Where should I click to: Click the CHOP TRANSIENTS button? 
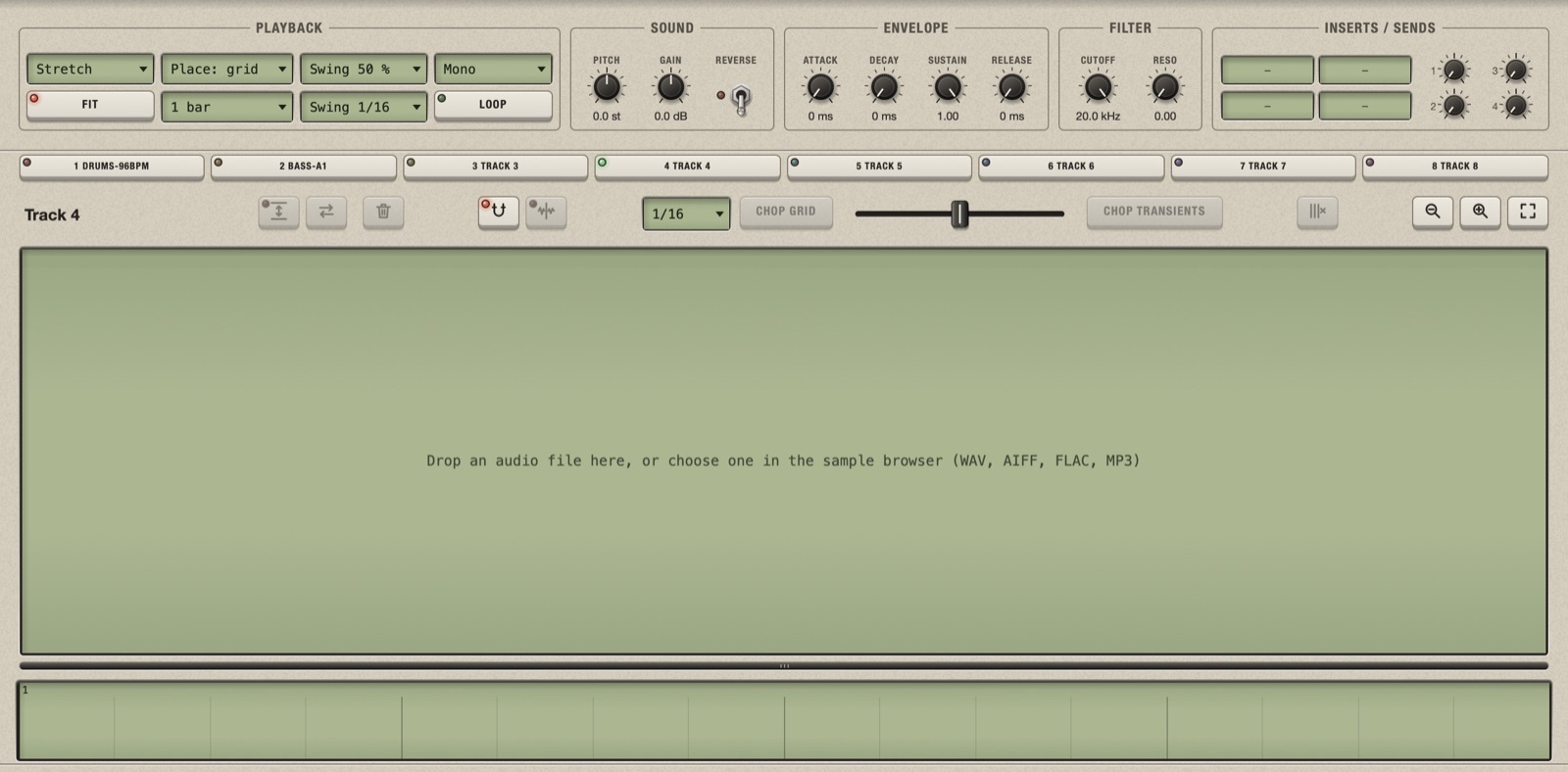coord(1154,212)
